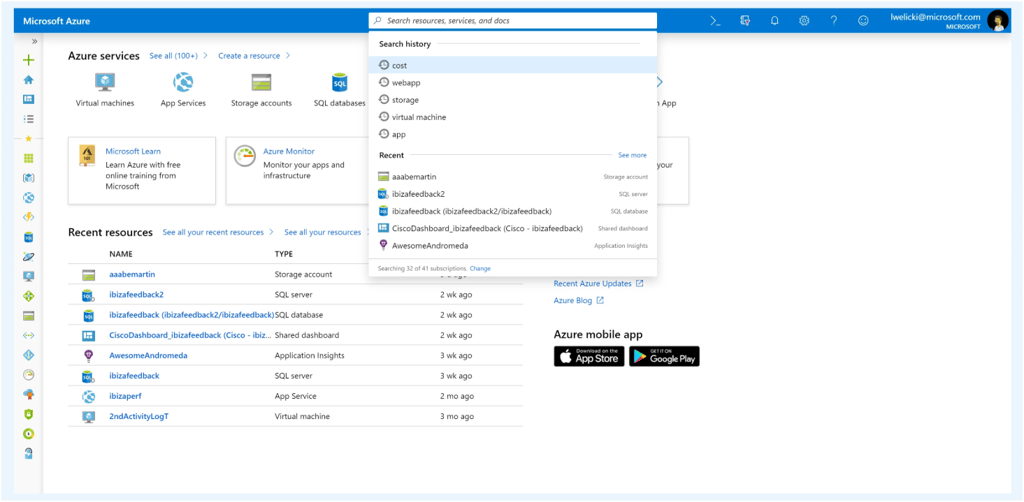Open All services list icon in sidebar
The height and width of the screenshot is (502, 1024).
28,119
